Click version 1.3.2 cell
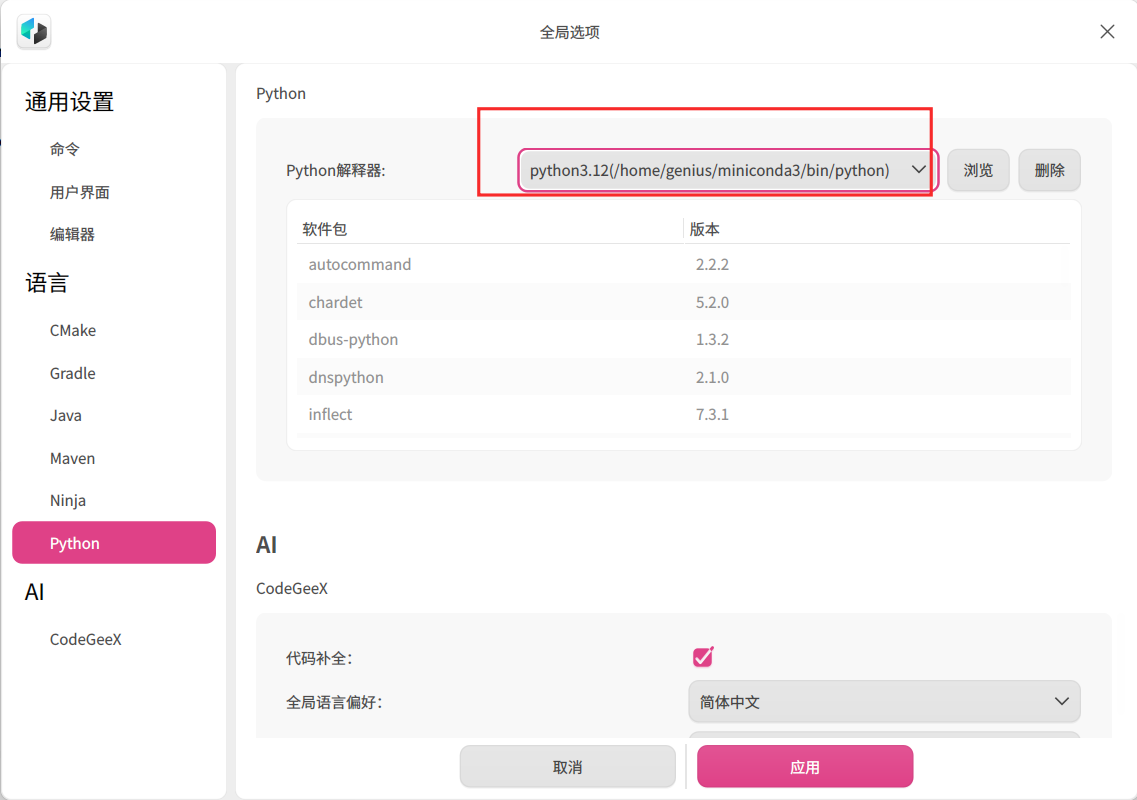 712,339
